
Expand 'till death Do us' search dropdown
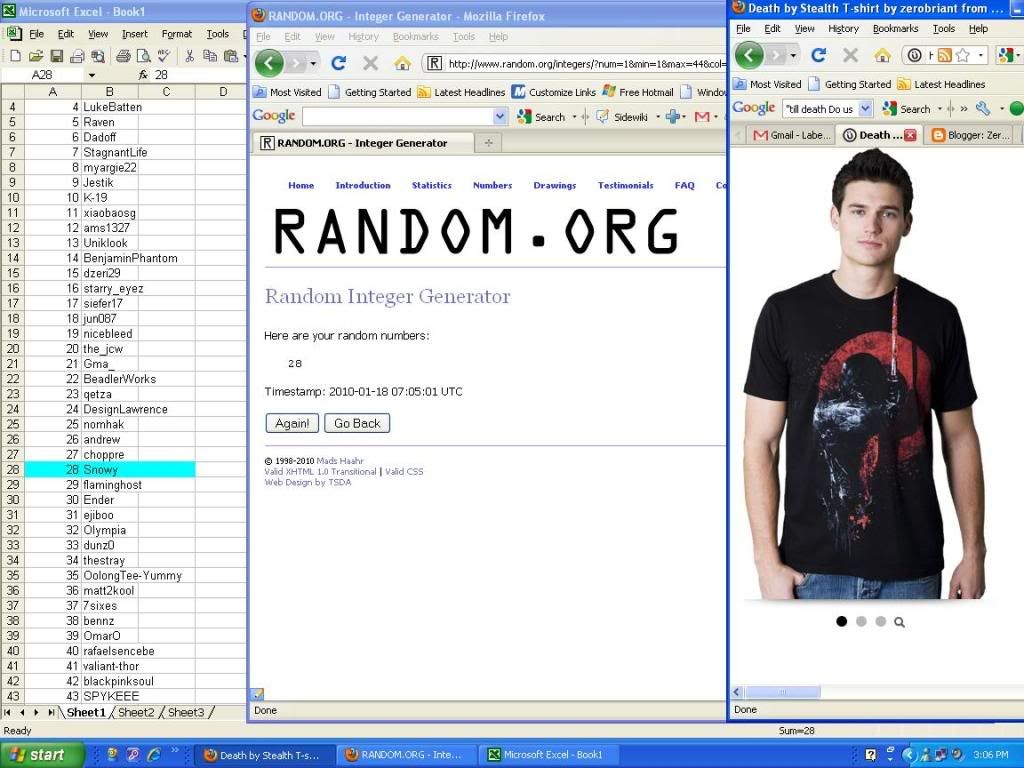(x=865, y=108)
